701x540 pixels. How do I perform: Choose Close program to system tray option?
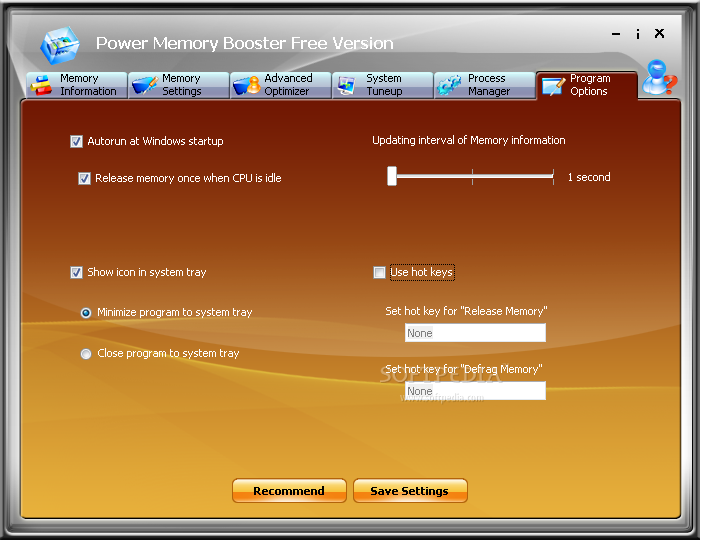point(86,354)
